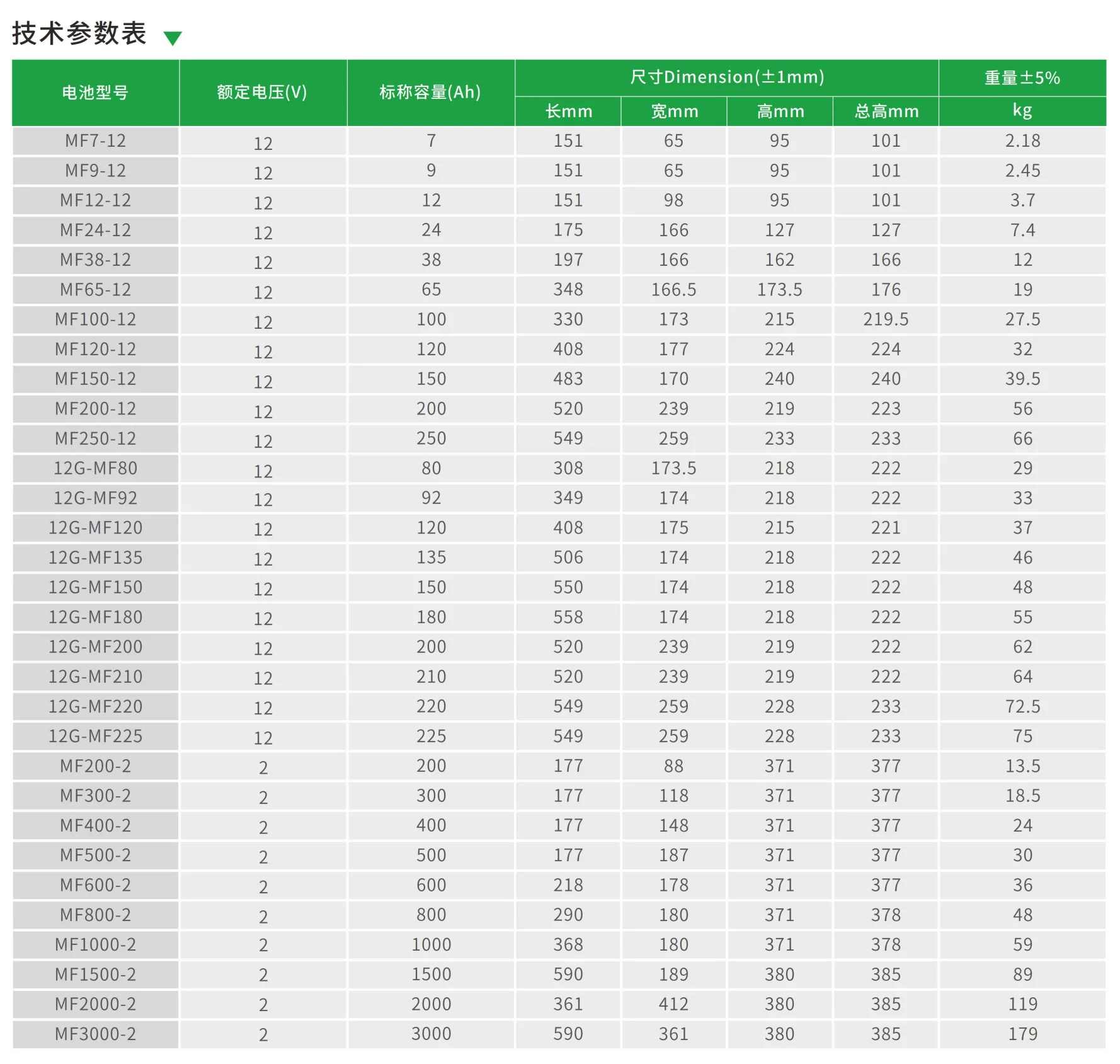The height and width of the screenshot is (1064, 1120).
Task: Select the 标称容量(Ah) column header
Action: pos(431,93)
